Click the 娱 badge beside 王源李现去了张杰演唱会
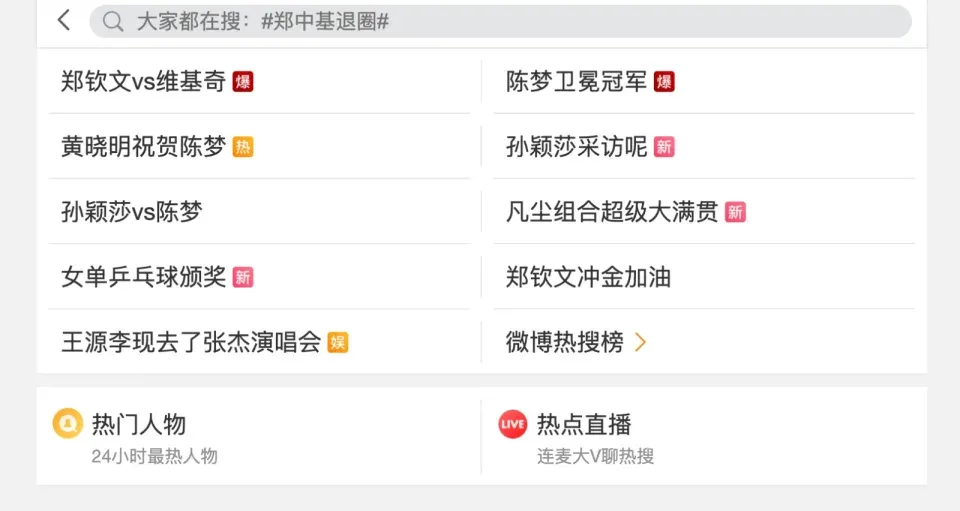Viewport: 960px width, 511px height. 338,342
